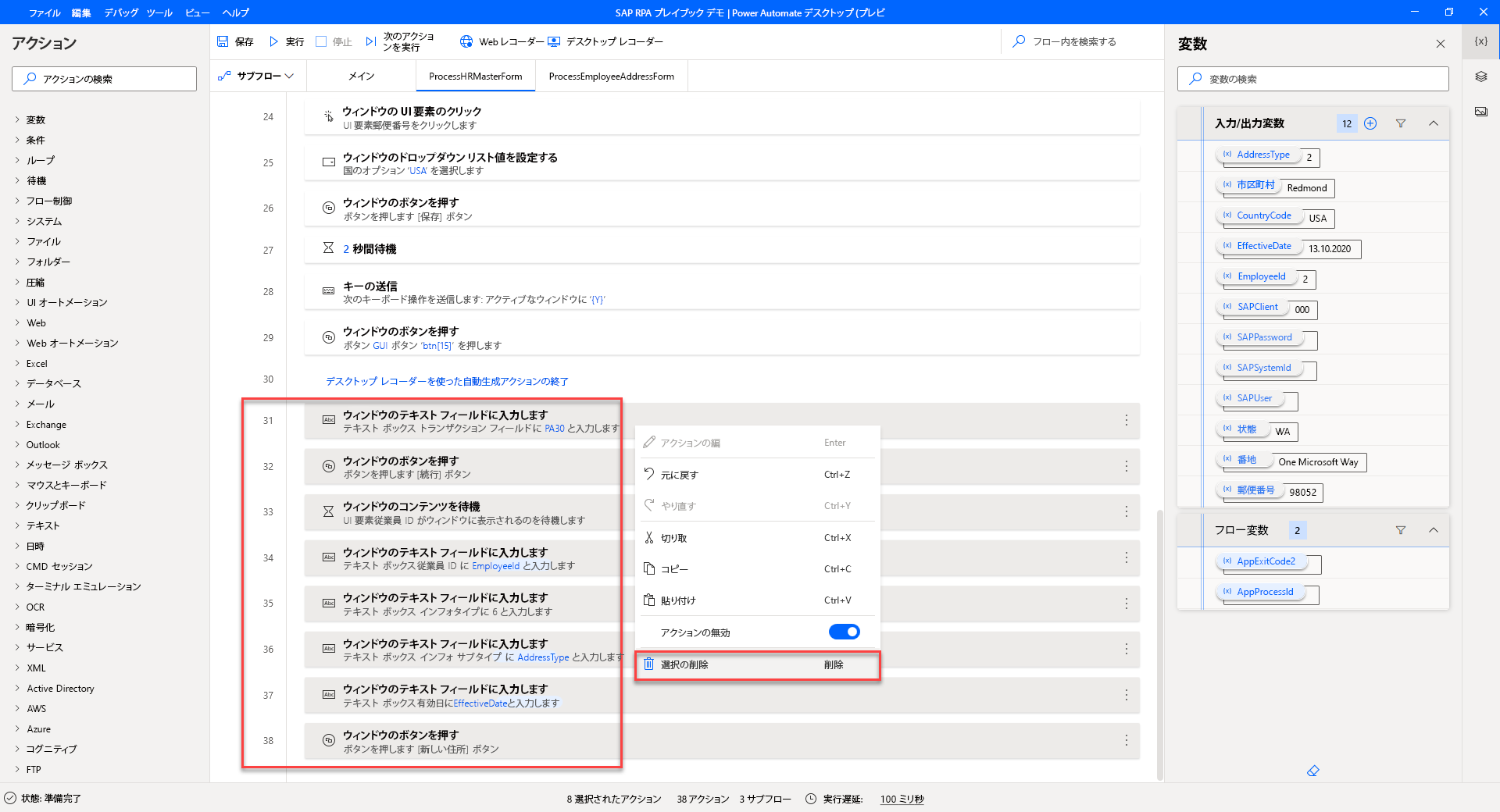Click the アクションの検索 search box

(104, 79)
